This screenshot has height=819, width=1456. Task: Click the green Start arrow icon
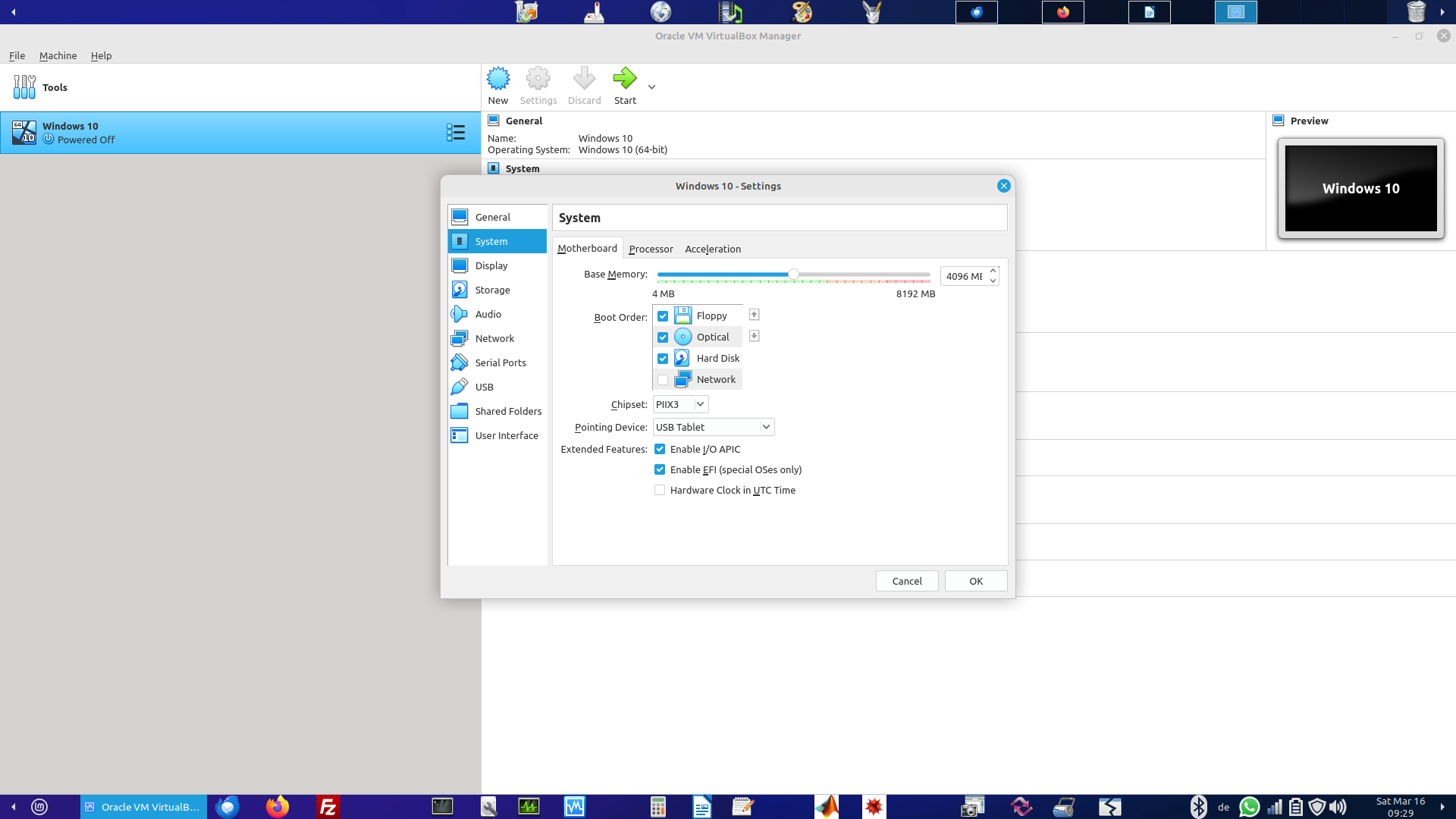pyautogui.click(x=625, y=78)
